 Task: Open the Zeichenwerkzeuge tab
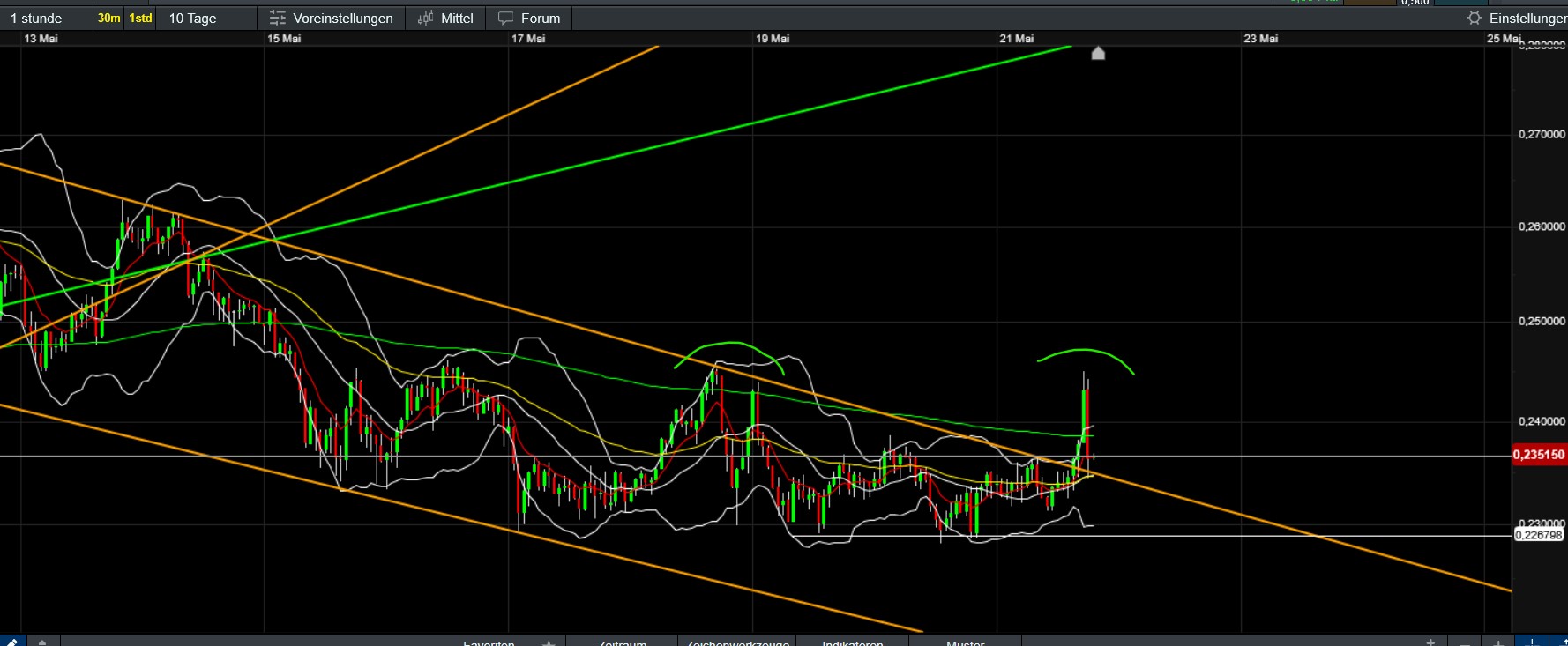(737, 642)
